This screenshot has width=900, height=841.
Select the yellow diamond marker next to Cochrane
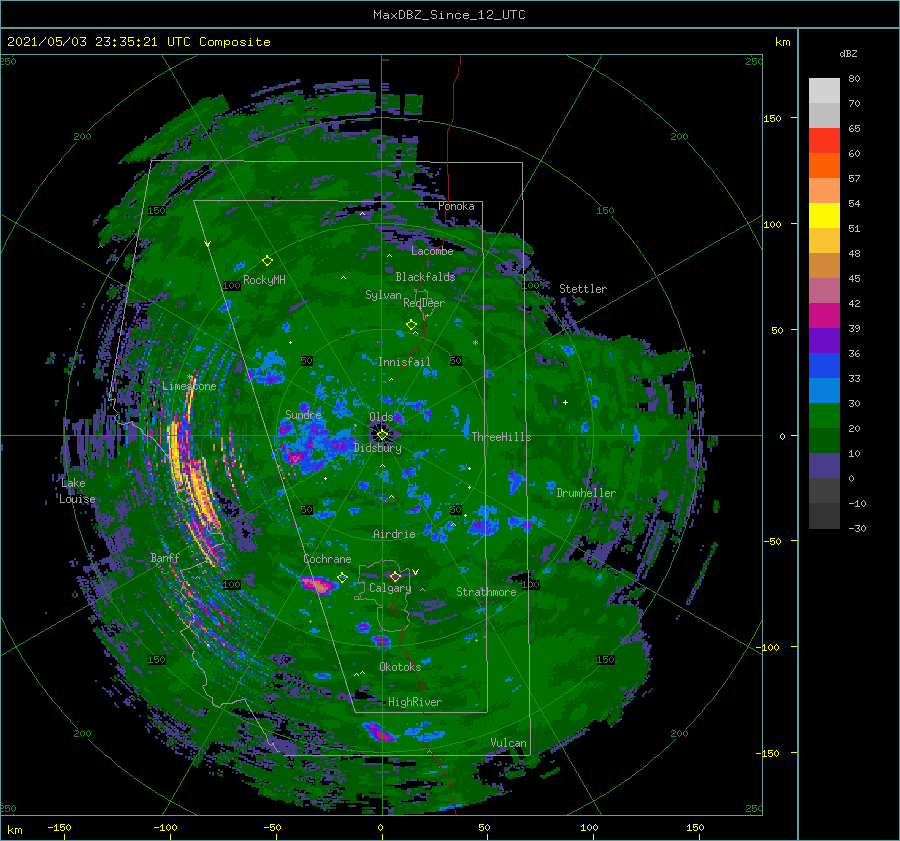343,578
